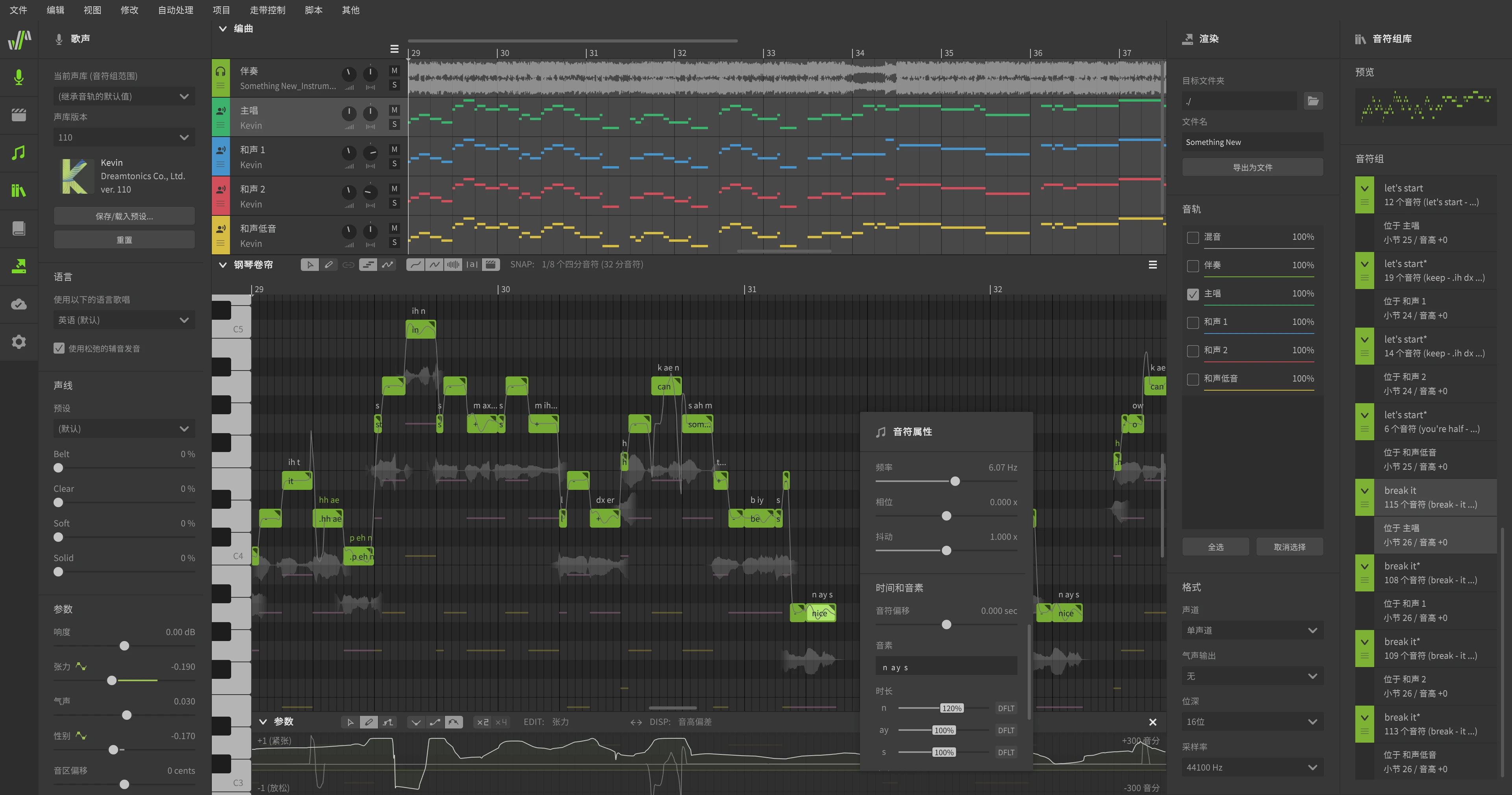Open the microphone voice panel in sidebar
The width and height of the screenshot is (1512, 795).
(x=19, y=77)
